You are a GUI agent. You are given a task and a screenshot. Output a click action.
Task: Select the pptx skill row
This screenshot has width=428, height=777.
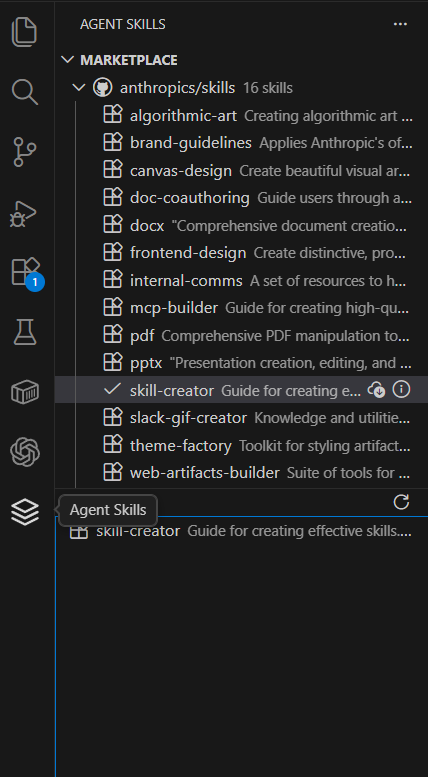[241, 363]
